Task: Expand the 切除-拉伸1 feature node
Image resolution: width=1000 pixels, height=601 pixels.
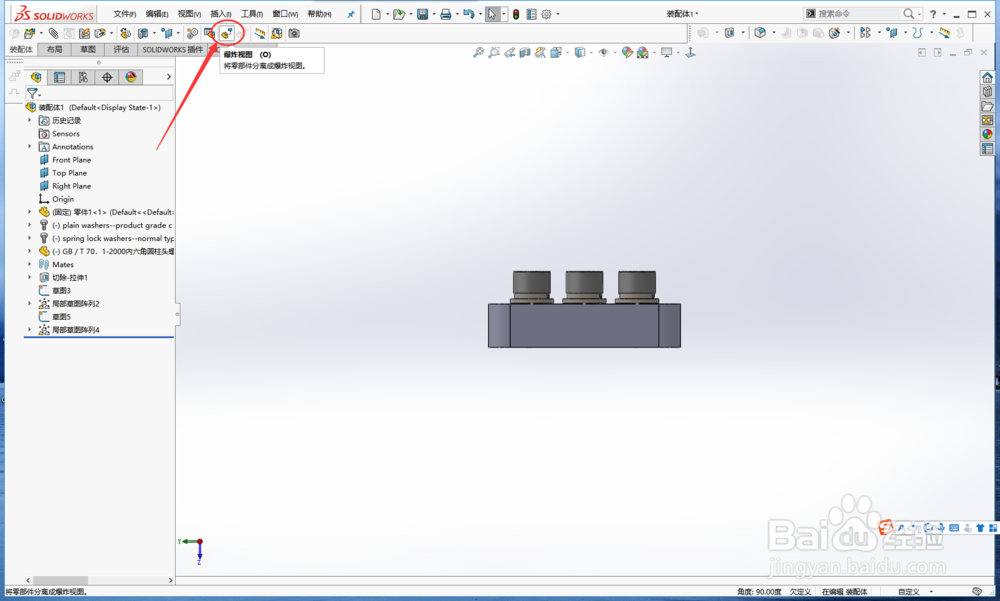Action: [x=29, y=277]
